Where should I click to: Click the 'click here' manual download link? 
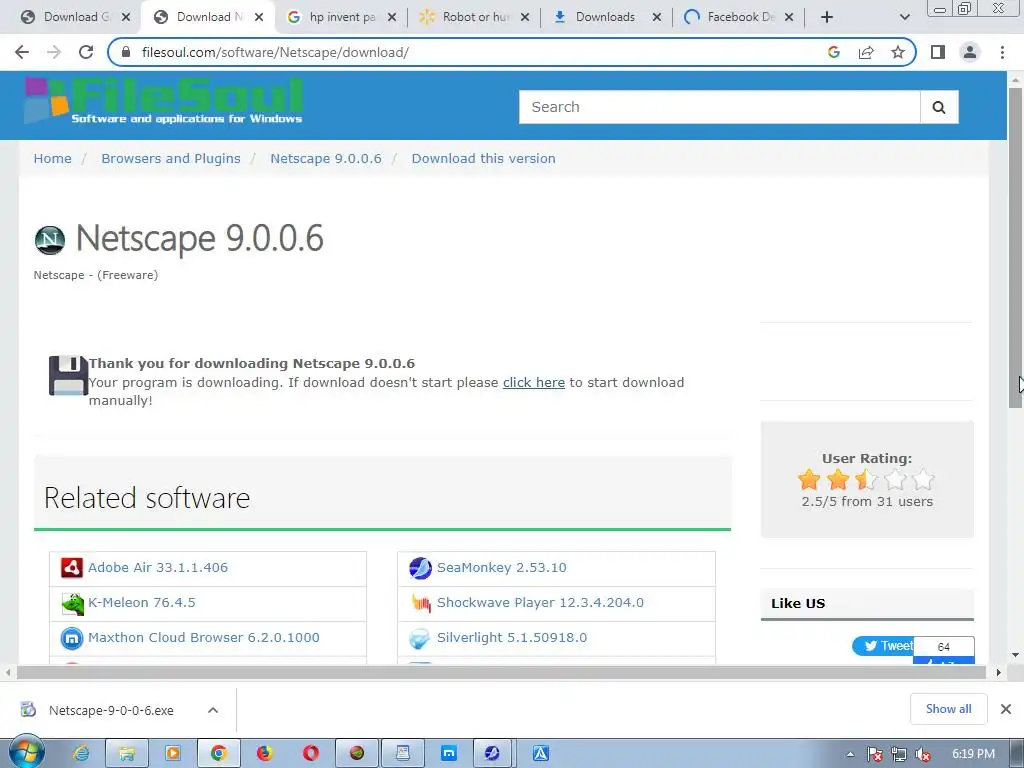pyautogui.click(x=534, y=383)
